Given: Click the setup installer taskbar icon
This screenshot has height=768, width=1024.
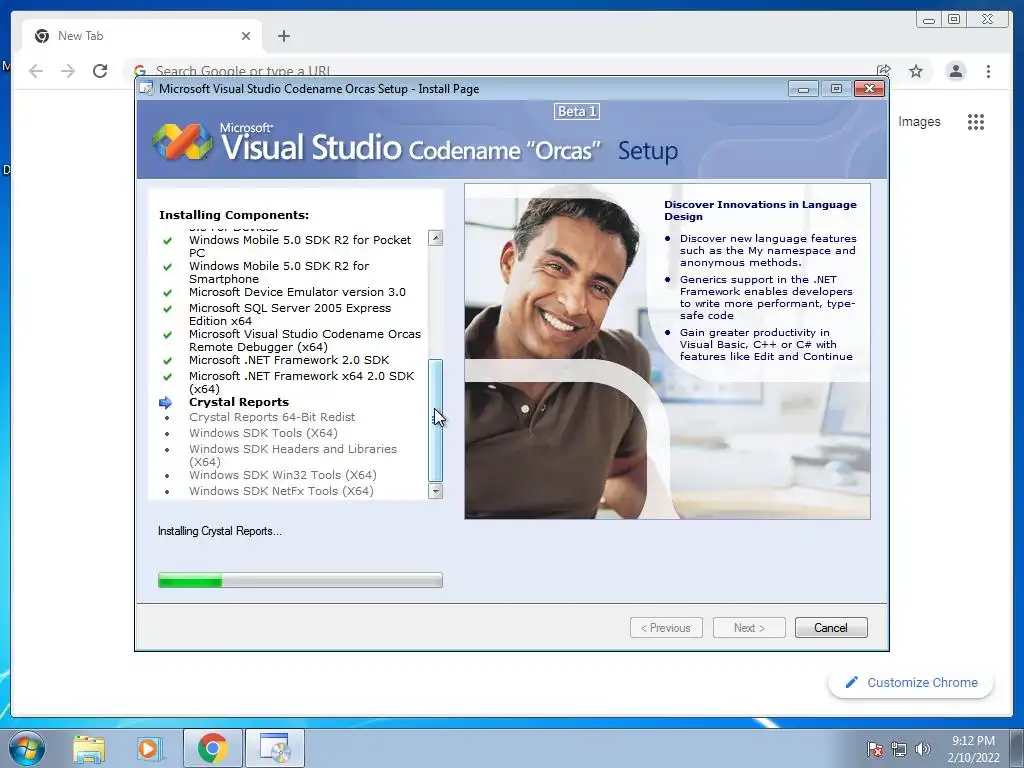Looking at the screenshot, I should click(x=275, y=748).
